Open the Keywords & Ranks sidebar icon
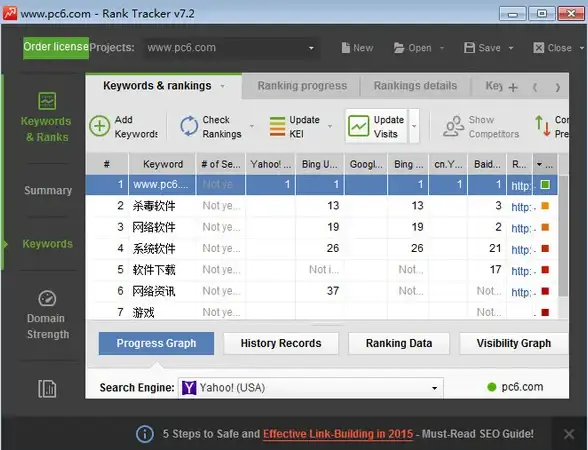 tap(47, 101)
